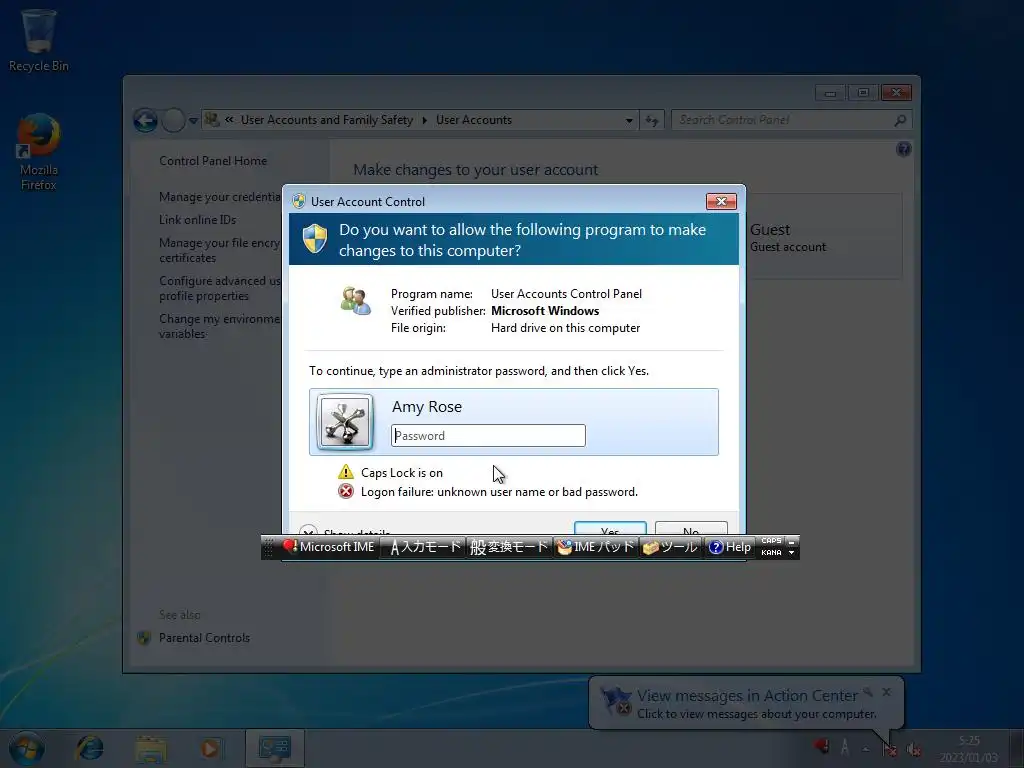Screen dimensions: 1024x768
Task: Close the Action Center notification balloon
Action: coord(886,692)
